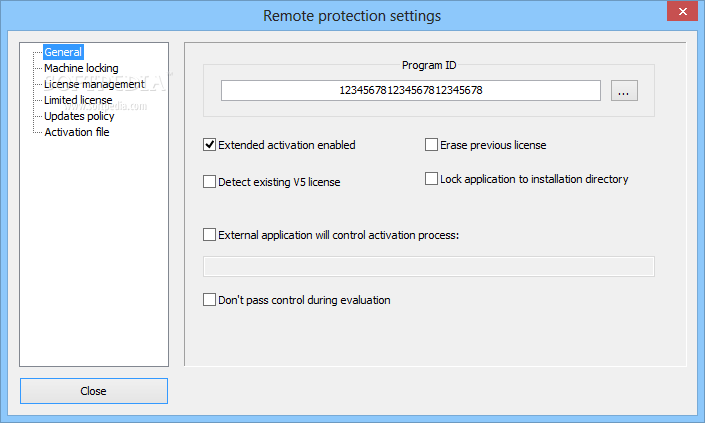This screenshot has width=705, height=423.
Task: Enable Lock application to installation directory
Action: pos(431,179)
